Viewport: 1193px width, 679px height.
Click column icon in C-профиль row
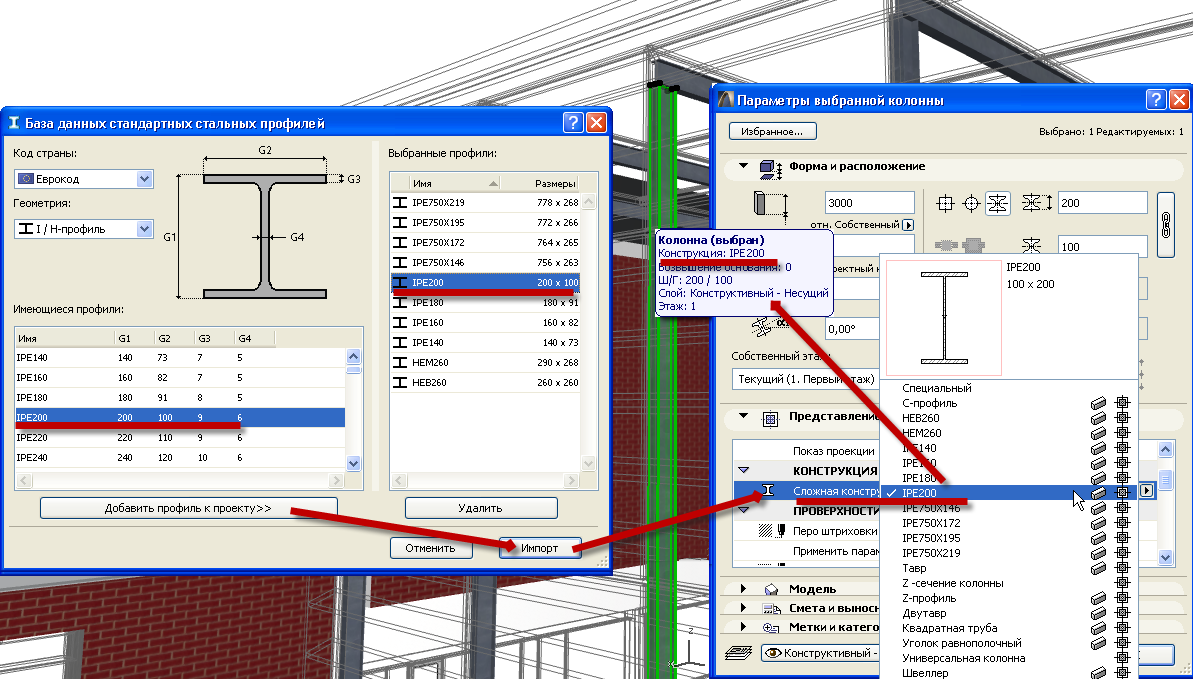[1122, 403]
